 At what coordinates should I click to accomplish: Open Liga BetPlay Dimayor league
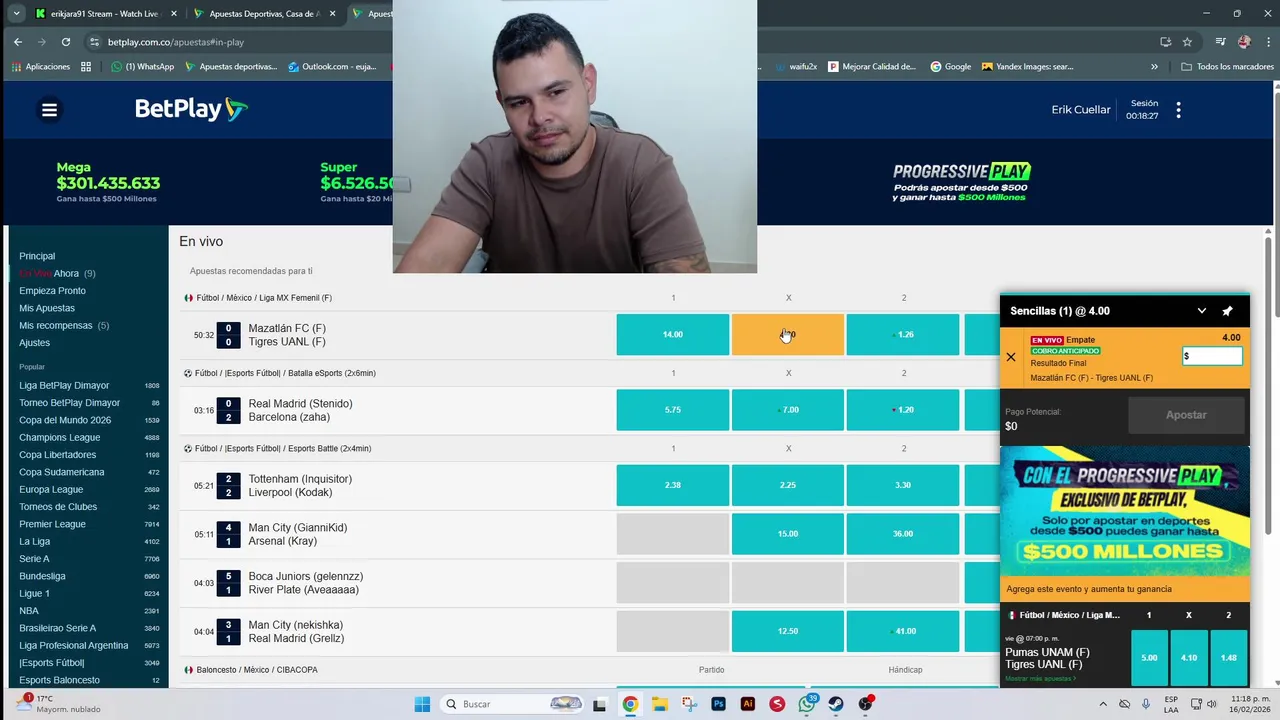coord(64,385)
